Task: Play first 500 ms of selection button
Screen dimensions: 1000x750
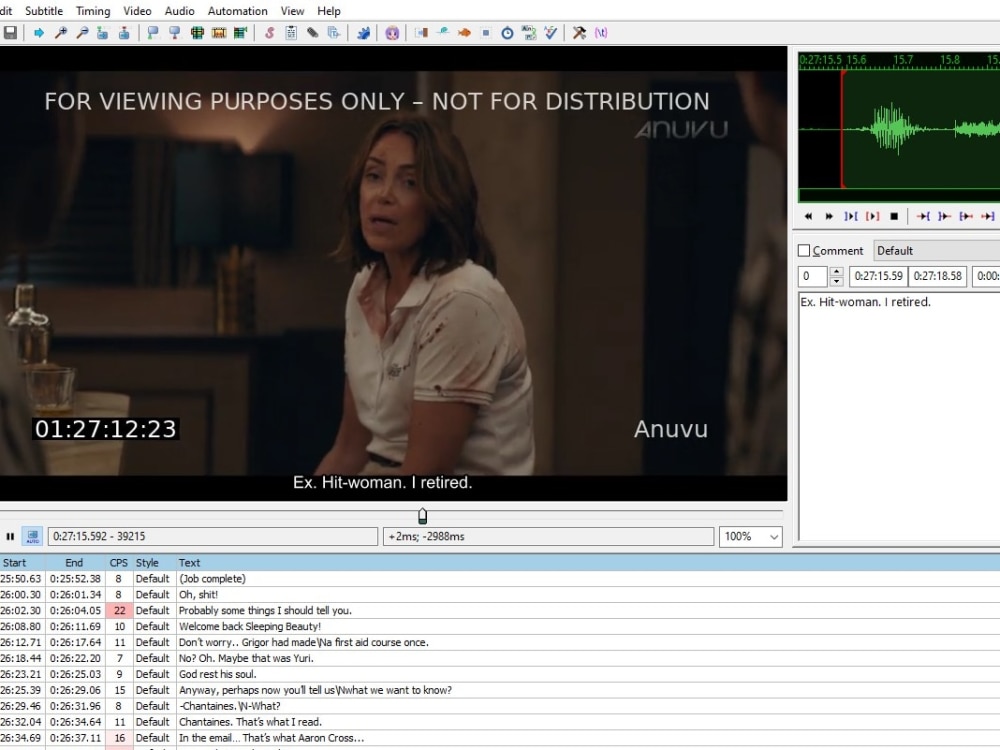Action: click(966, 216)
